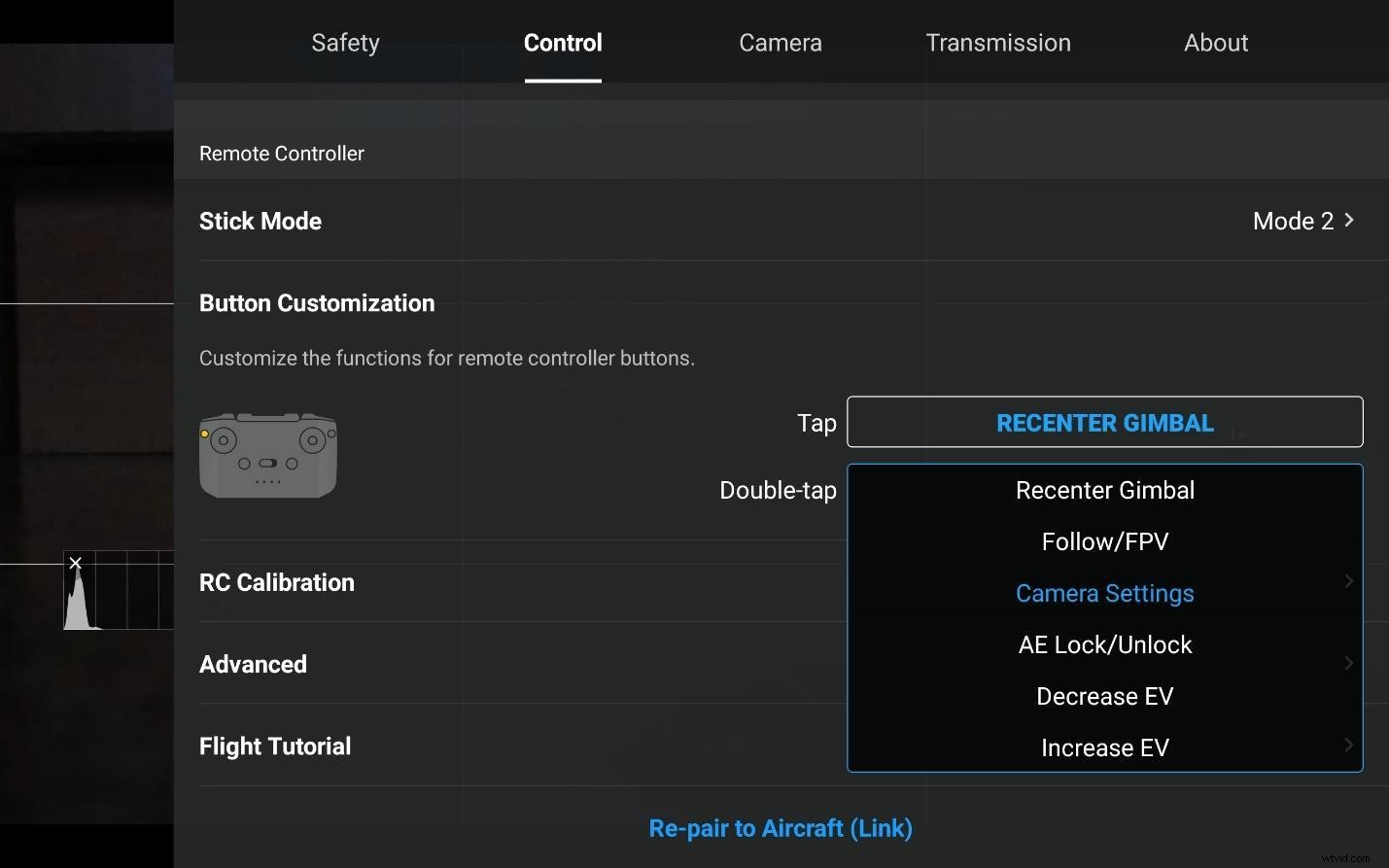View the About tab
This screenshot has height=868, width=1389.
tap(1216, 43)
